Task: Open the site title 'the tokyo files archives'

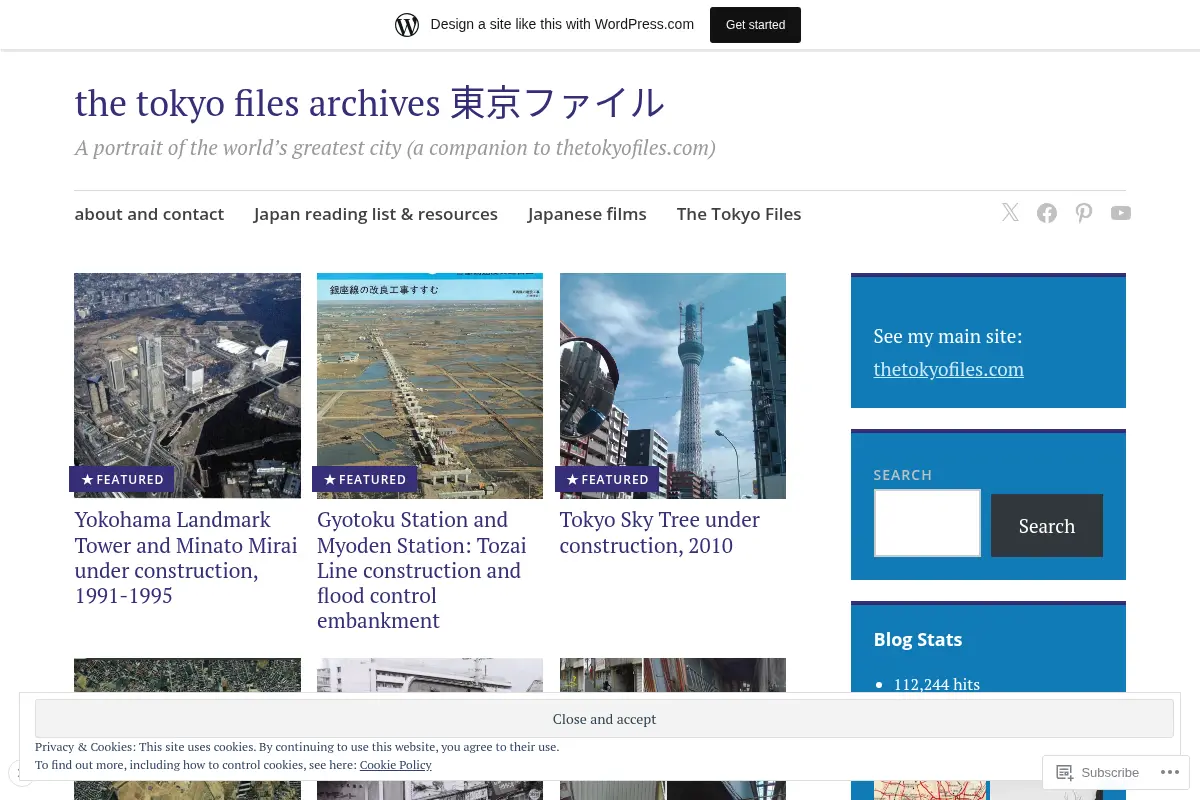Action: tap(369, 103)
